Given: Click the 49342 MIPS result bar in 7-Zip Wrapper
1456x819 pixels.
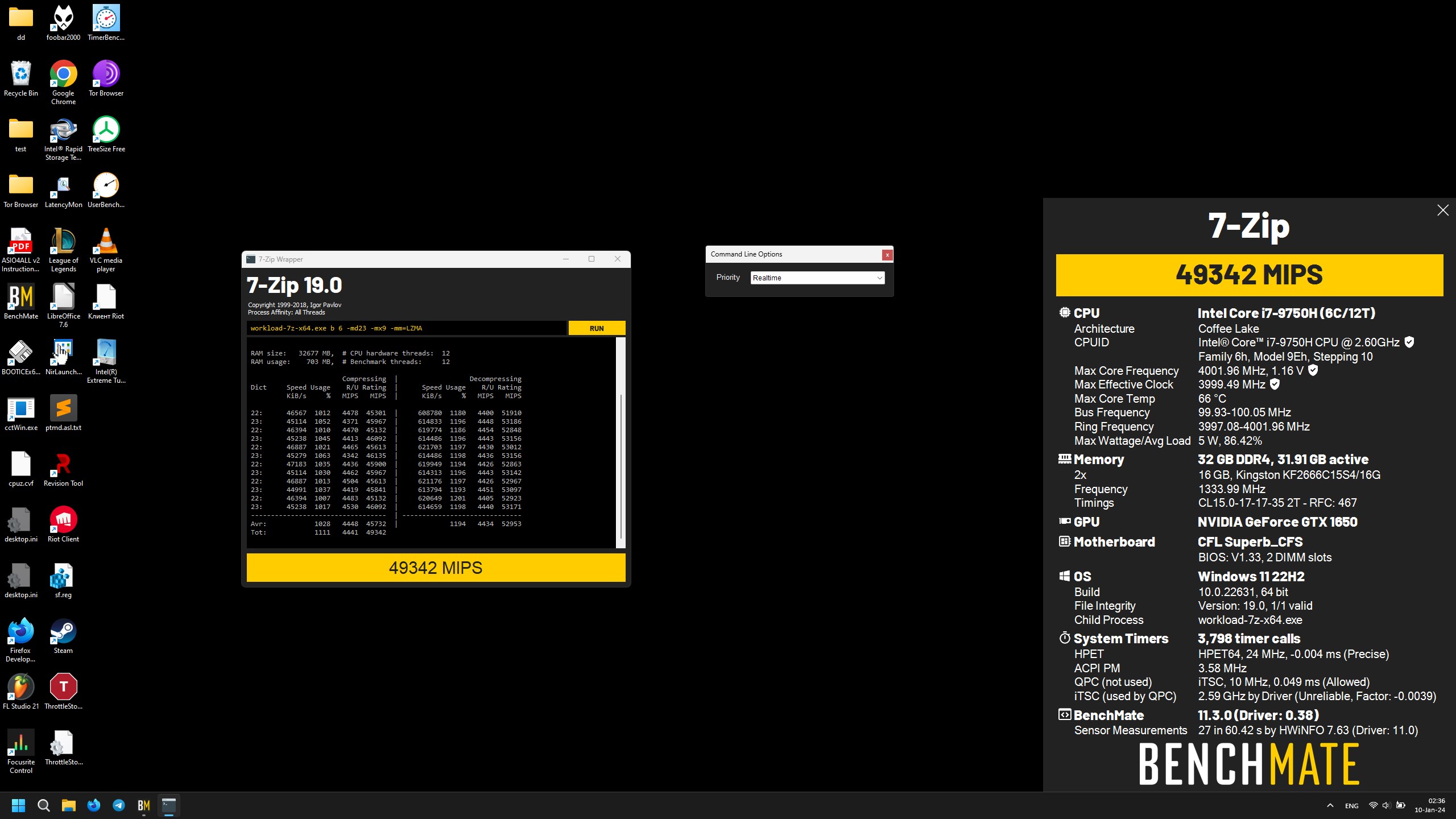Looking at the screenshot, I should [x=436, y=568].
